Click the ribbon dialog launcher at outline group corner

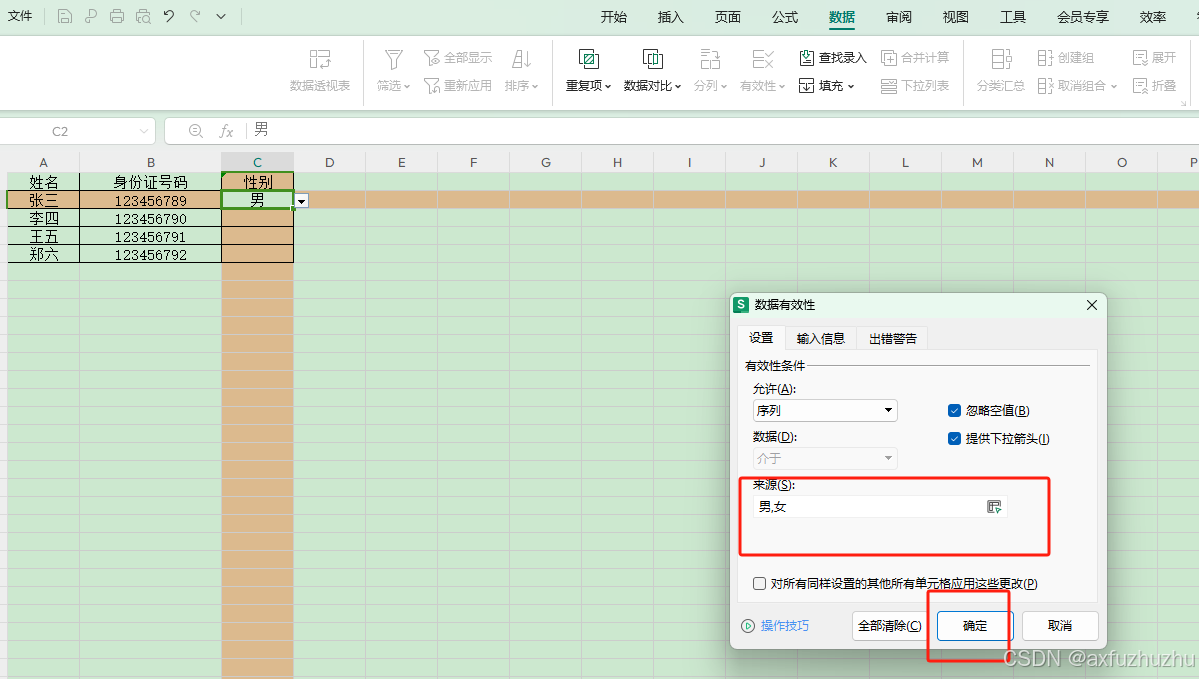[1184, 102]
